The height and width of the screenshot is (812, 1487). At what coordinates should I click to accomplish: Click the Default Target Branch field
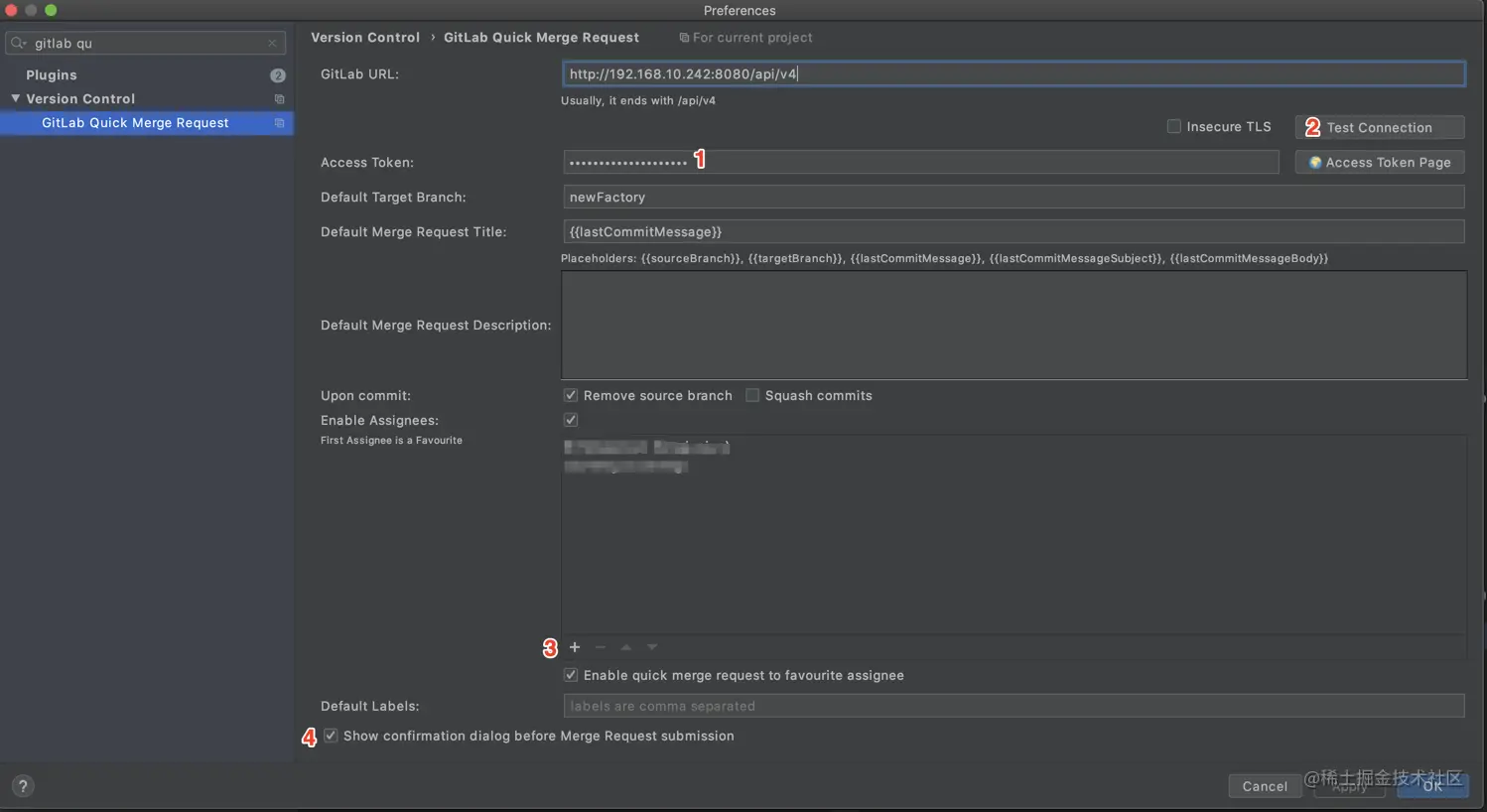click(1014, 197)
